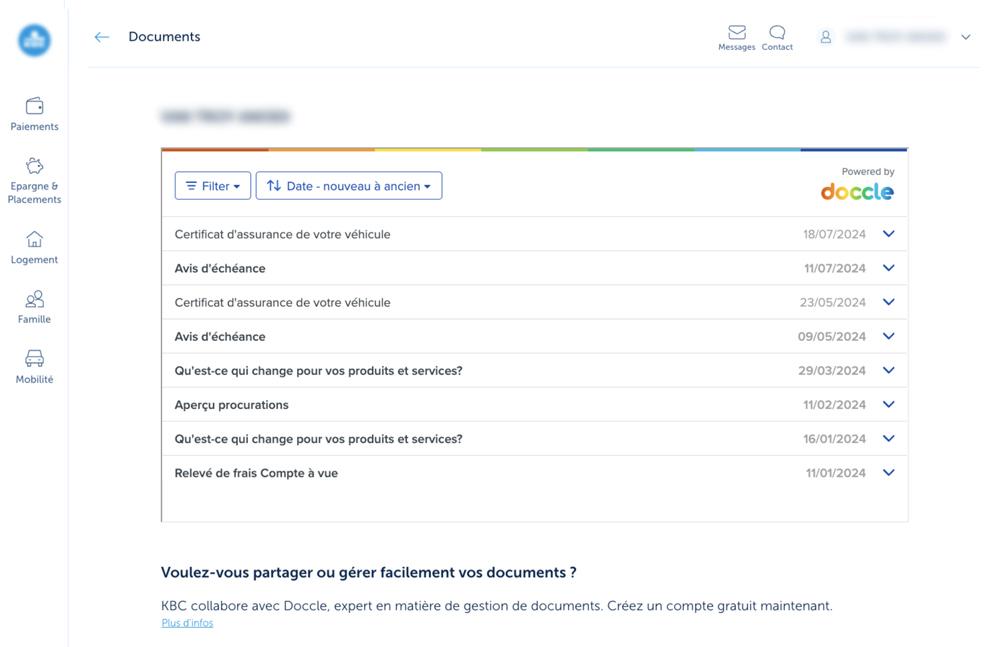Expand the Relevé de frais Compte à vue
Image resolution: width=1000 pixels, height=647 pixels.
point(888,472)
